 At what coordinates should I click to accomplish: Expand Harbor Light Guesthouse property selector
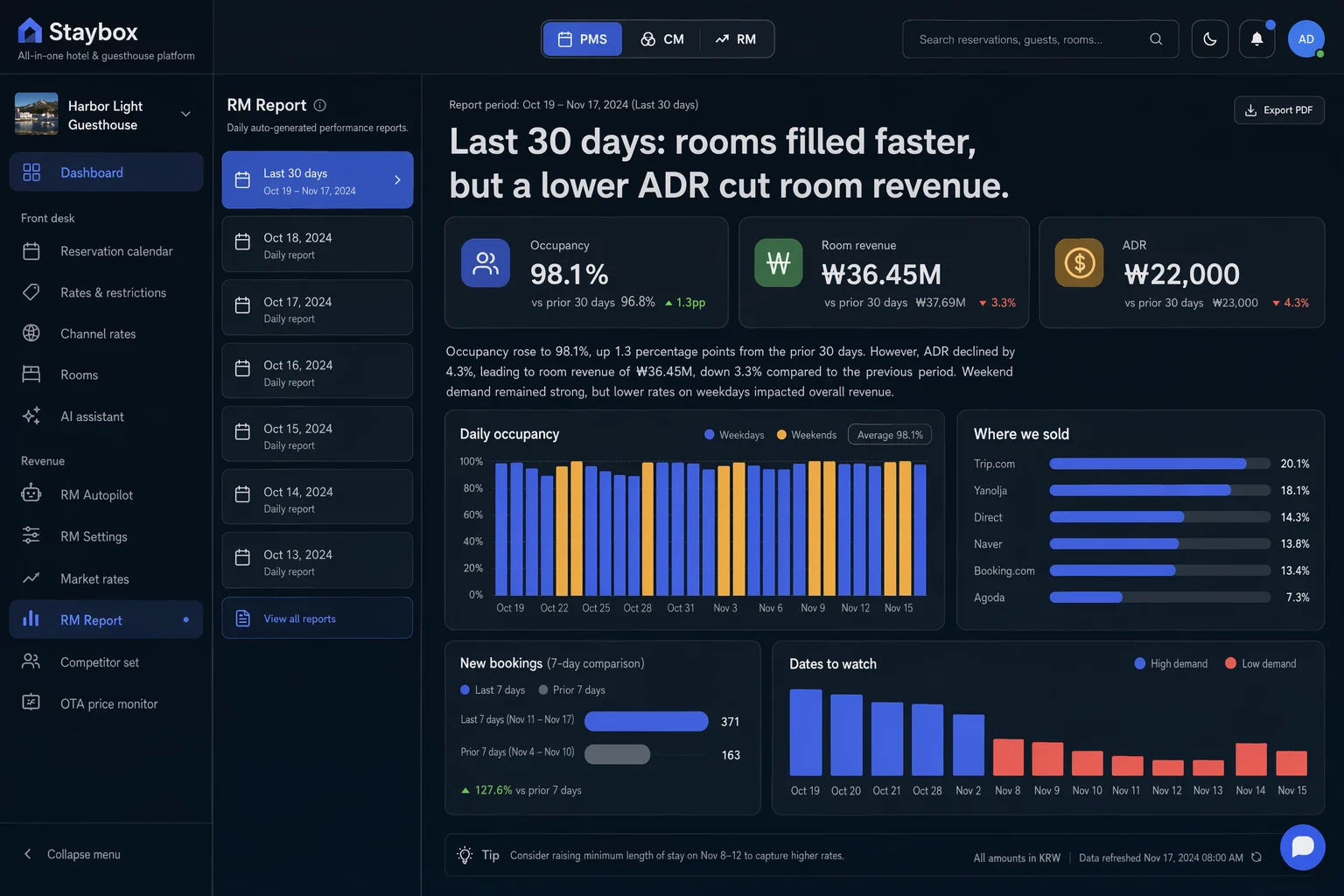185,114
